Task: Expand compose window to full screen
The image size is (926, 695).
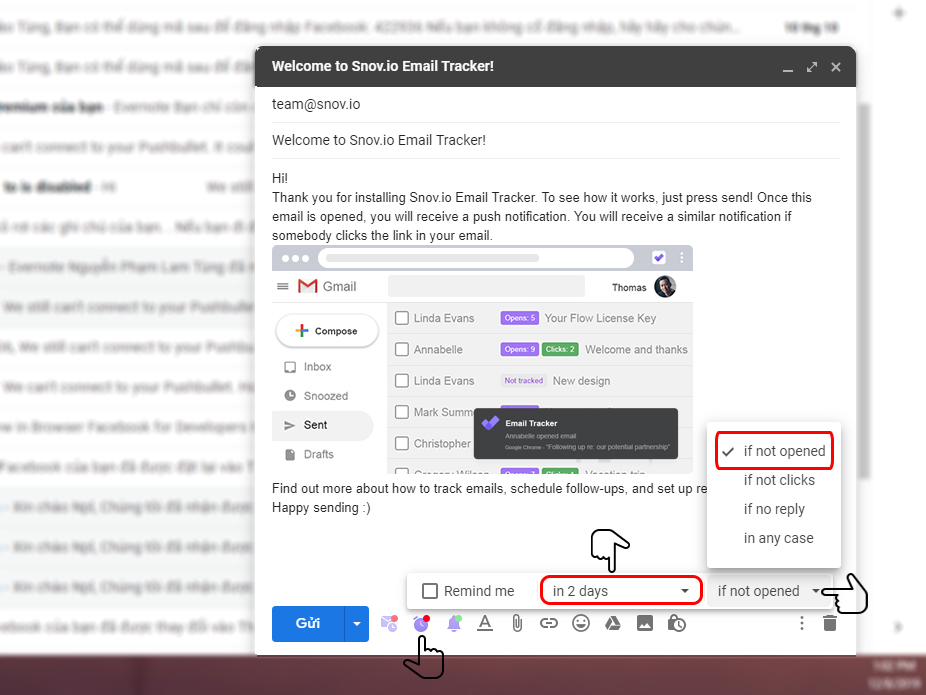Action: point(812,67)
